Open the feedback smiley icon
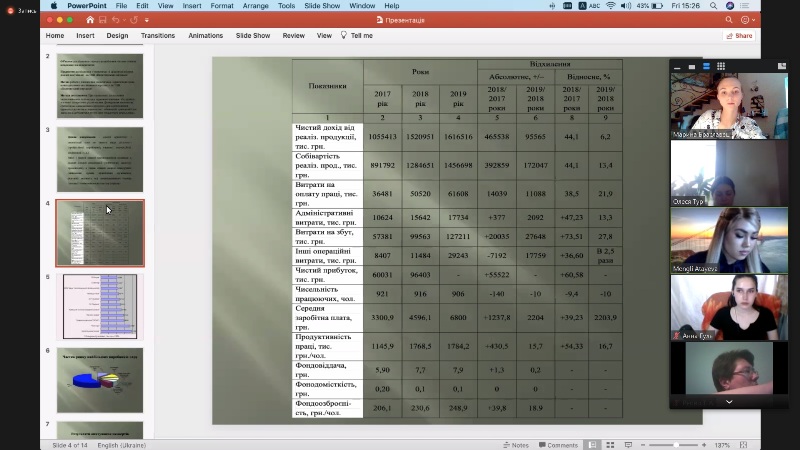800x450 pixels. pos(747,20)
